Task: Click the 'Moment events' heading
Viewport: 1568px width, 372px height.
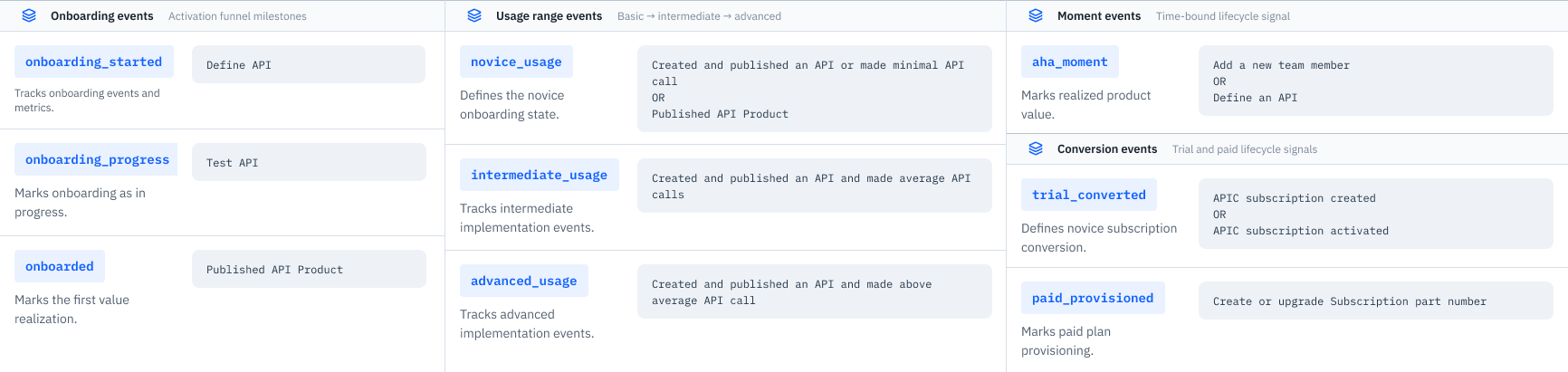Action: (1099, 16)
